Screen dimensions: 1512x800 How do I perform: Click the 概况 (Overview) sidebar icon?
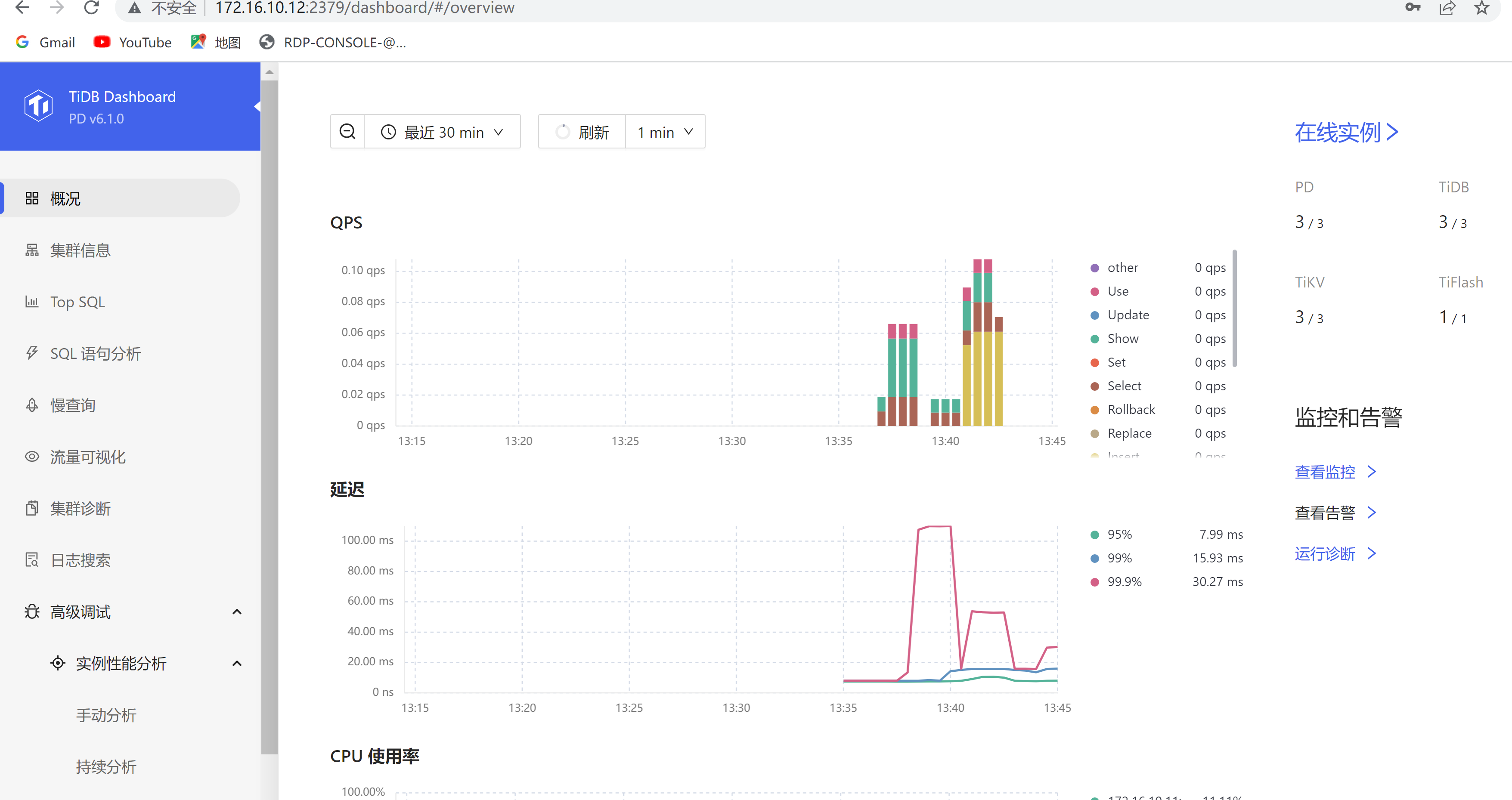click(x=34, y=199)
